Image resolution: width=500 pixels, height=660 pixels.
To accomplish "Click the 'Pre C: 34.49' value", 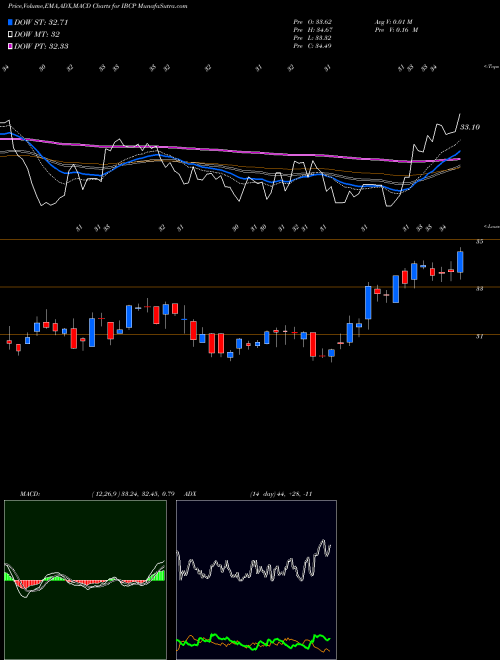I will 313,46.
